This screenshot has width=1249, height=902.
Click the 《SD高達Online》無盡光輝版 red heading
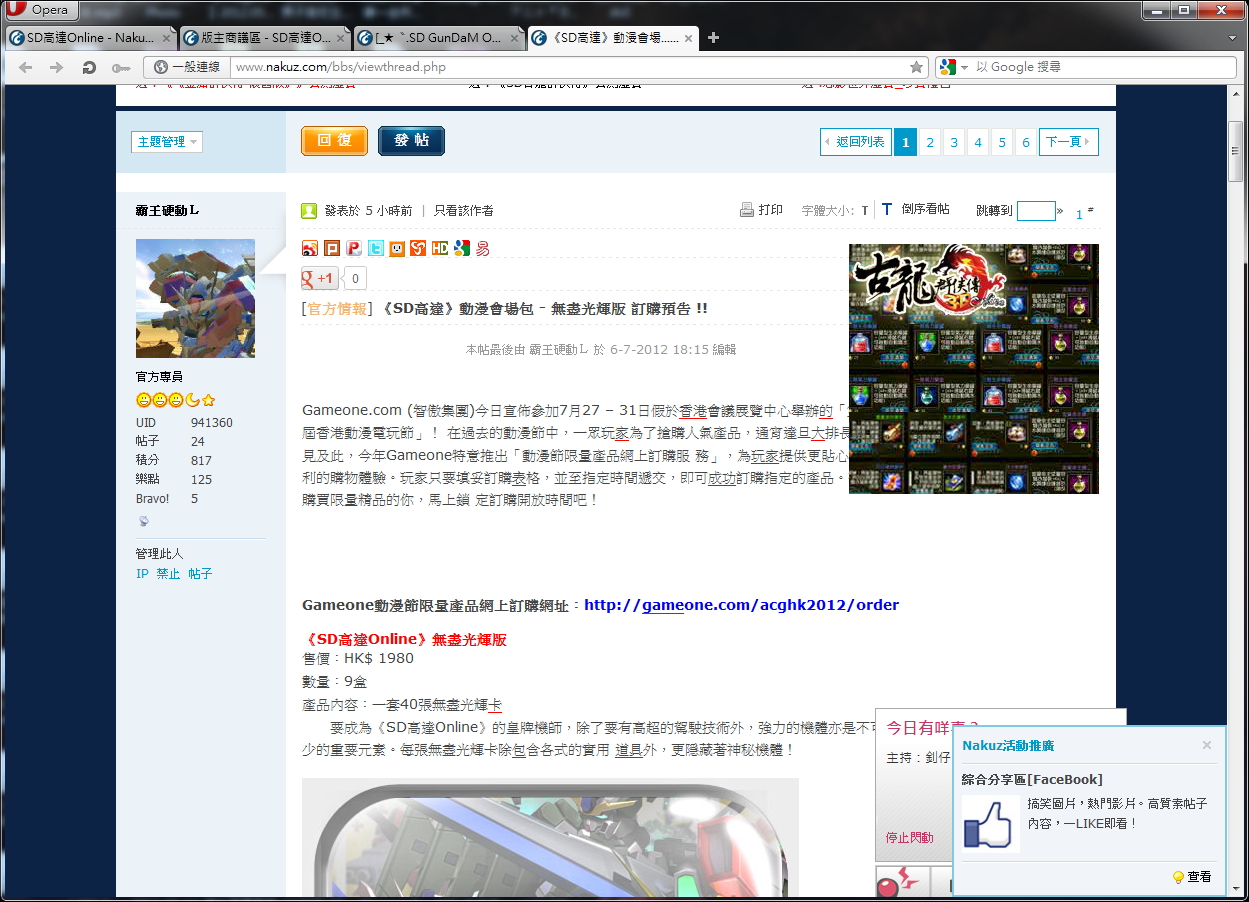(404, 640)
